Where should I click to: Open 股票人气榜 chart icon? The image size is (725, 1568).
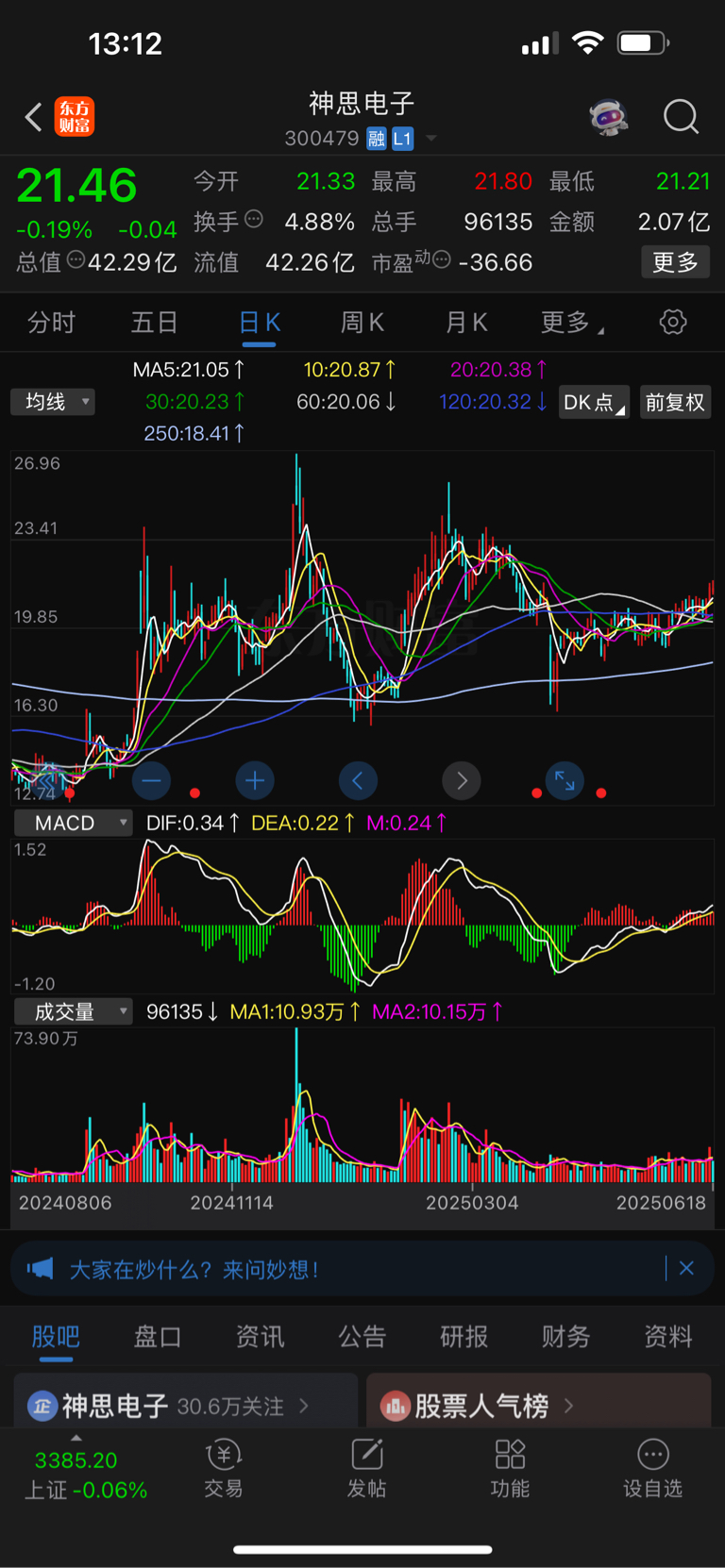[x=395, y=1406]
